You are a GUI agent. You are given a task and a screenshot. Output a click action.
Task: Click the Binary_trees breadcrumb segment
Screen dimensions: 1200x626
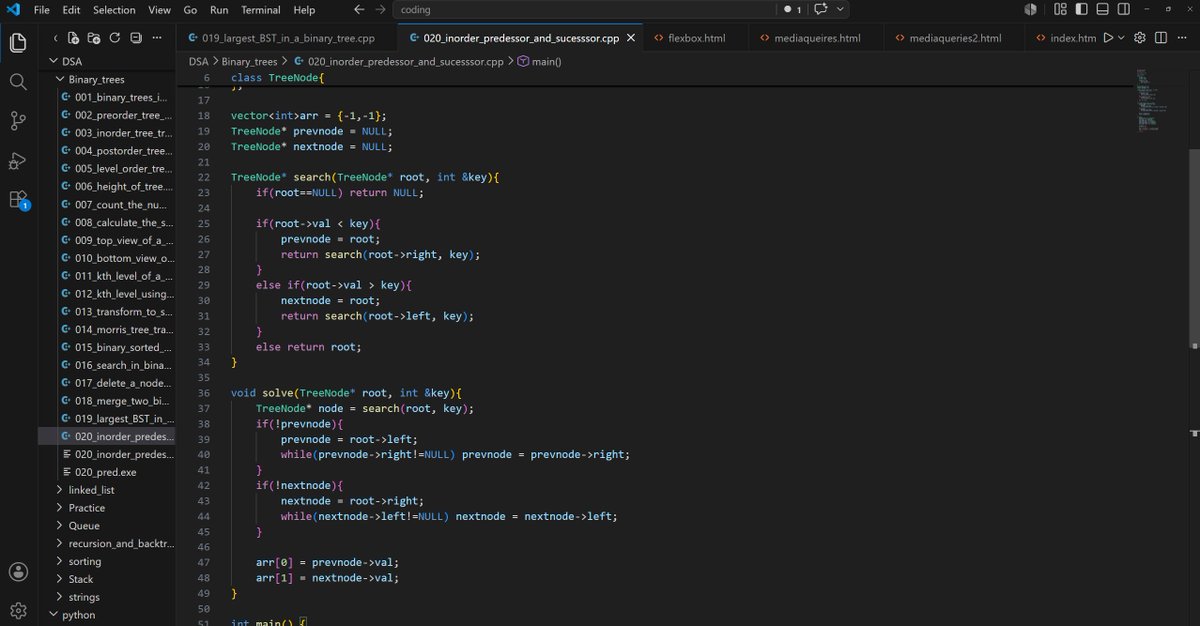click(250, 61)
